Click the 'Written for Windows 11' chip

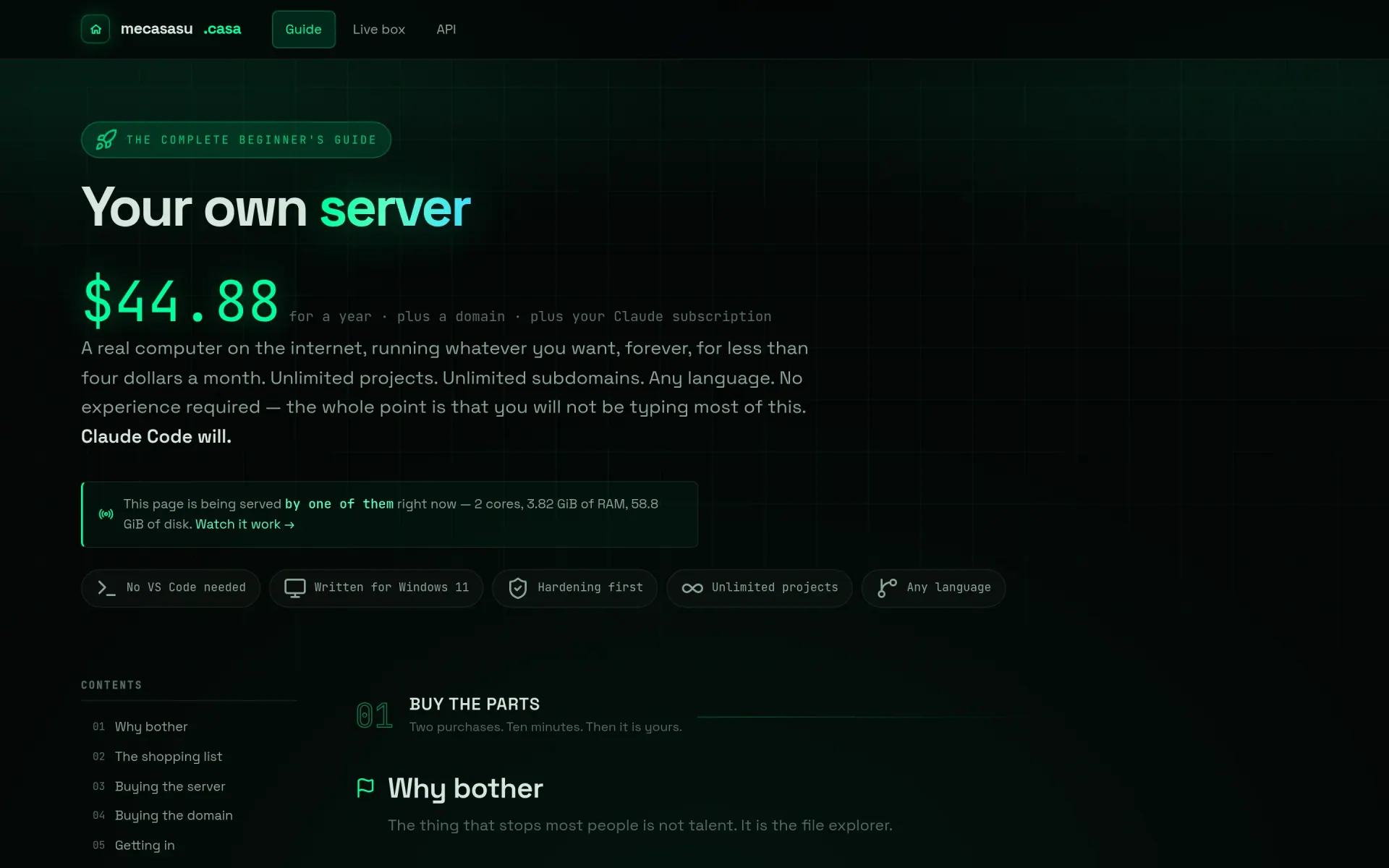click(376, 588)
